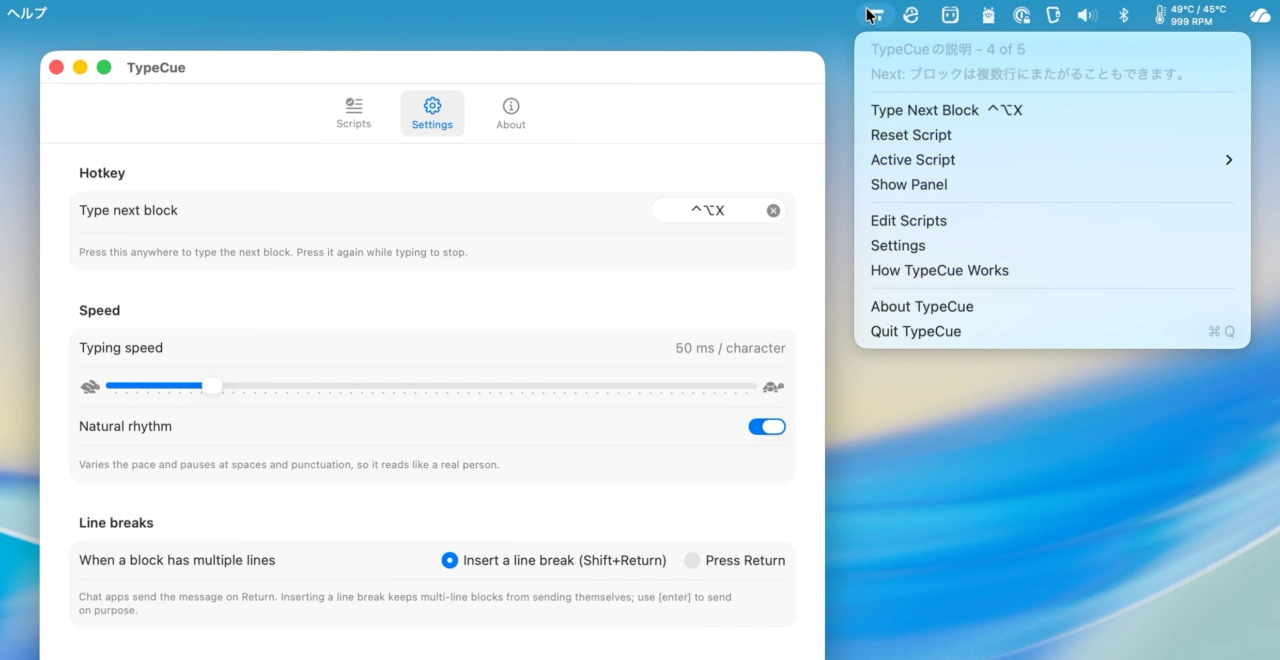Click the Bluetooth icon in menu bar
The height and width of the screenshot is (660, 1280).
[x=1123, y=15]
